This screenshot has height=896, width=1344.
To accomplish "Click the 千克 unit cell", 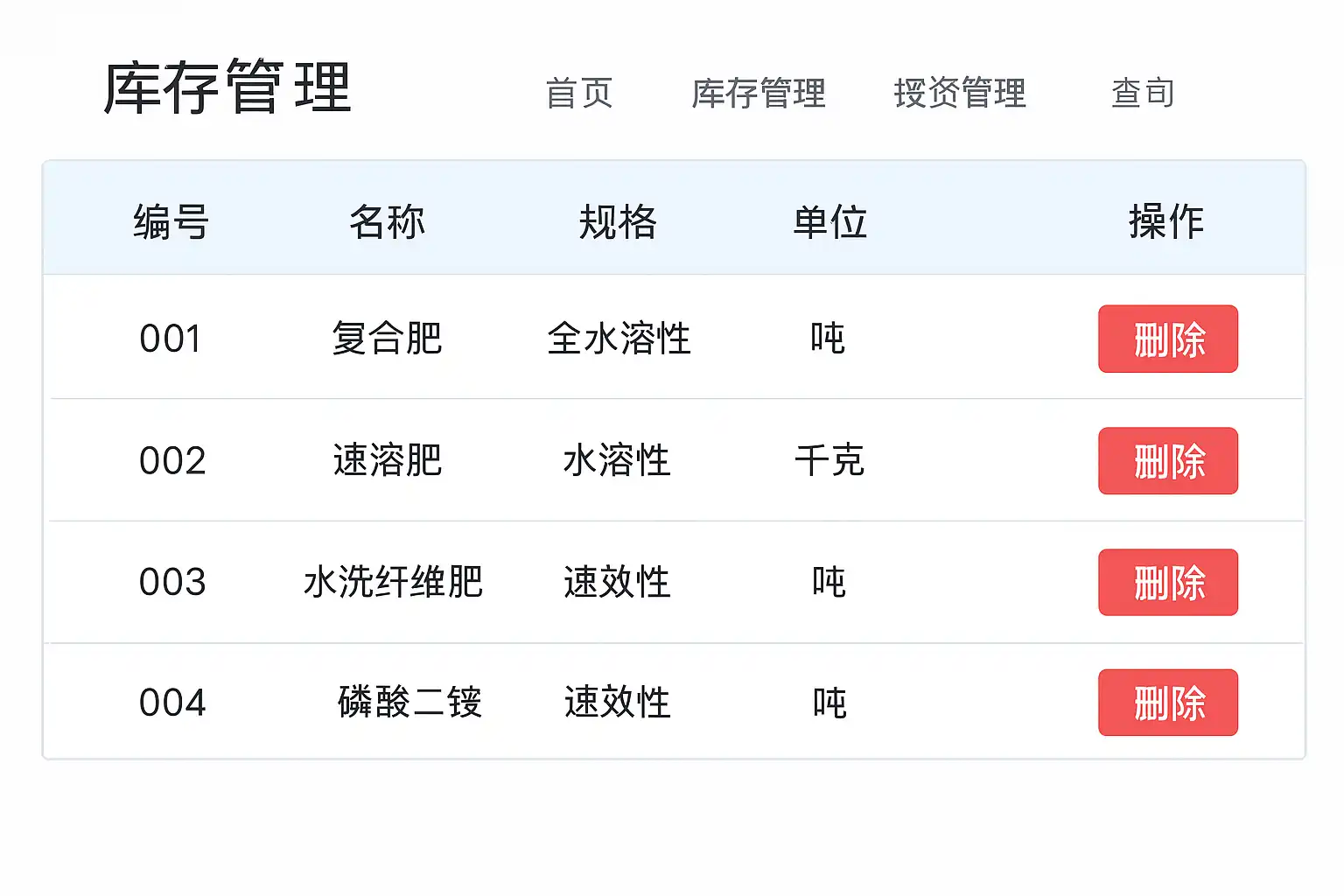I will (x=829, y=460).
